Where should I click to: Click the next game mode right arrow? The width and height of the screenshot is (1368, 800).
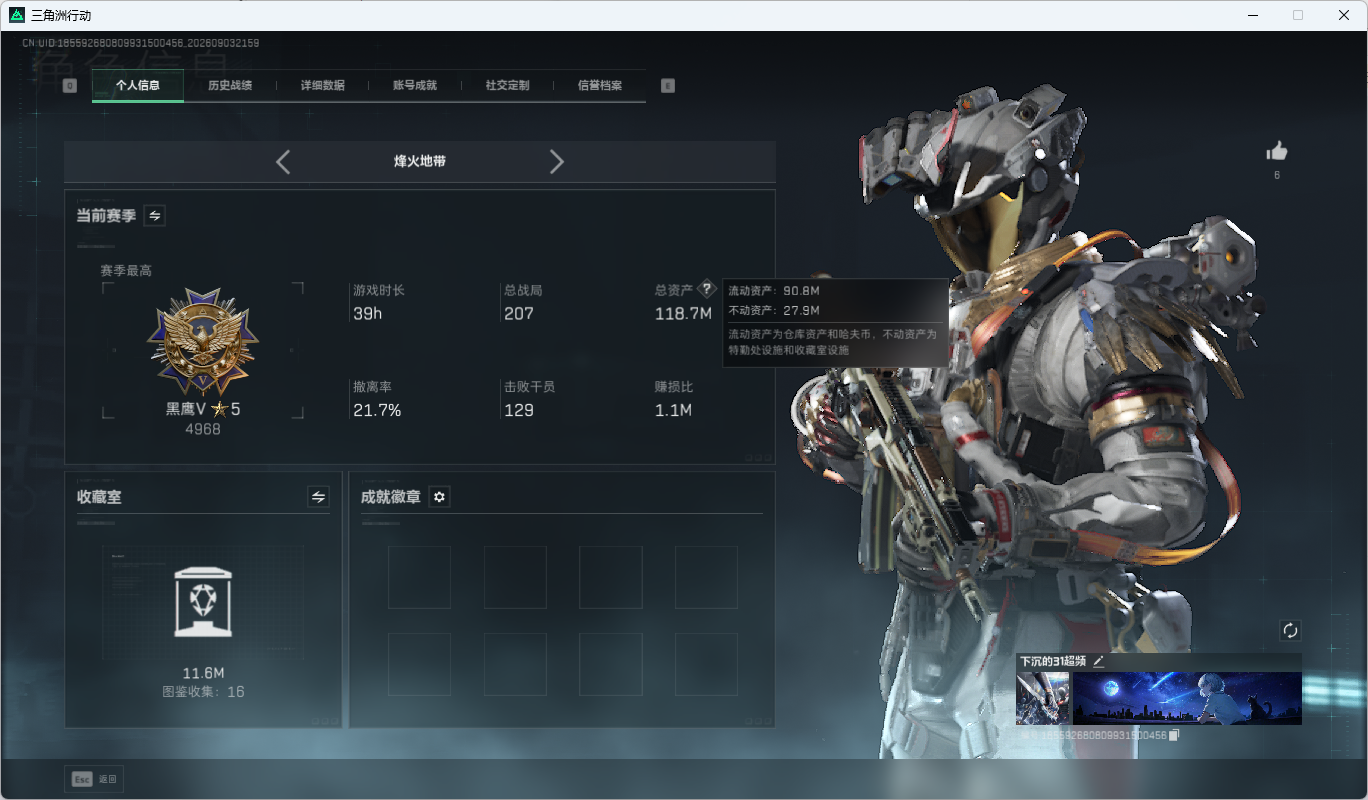click(x=557, y=162)
